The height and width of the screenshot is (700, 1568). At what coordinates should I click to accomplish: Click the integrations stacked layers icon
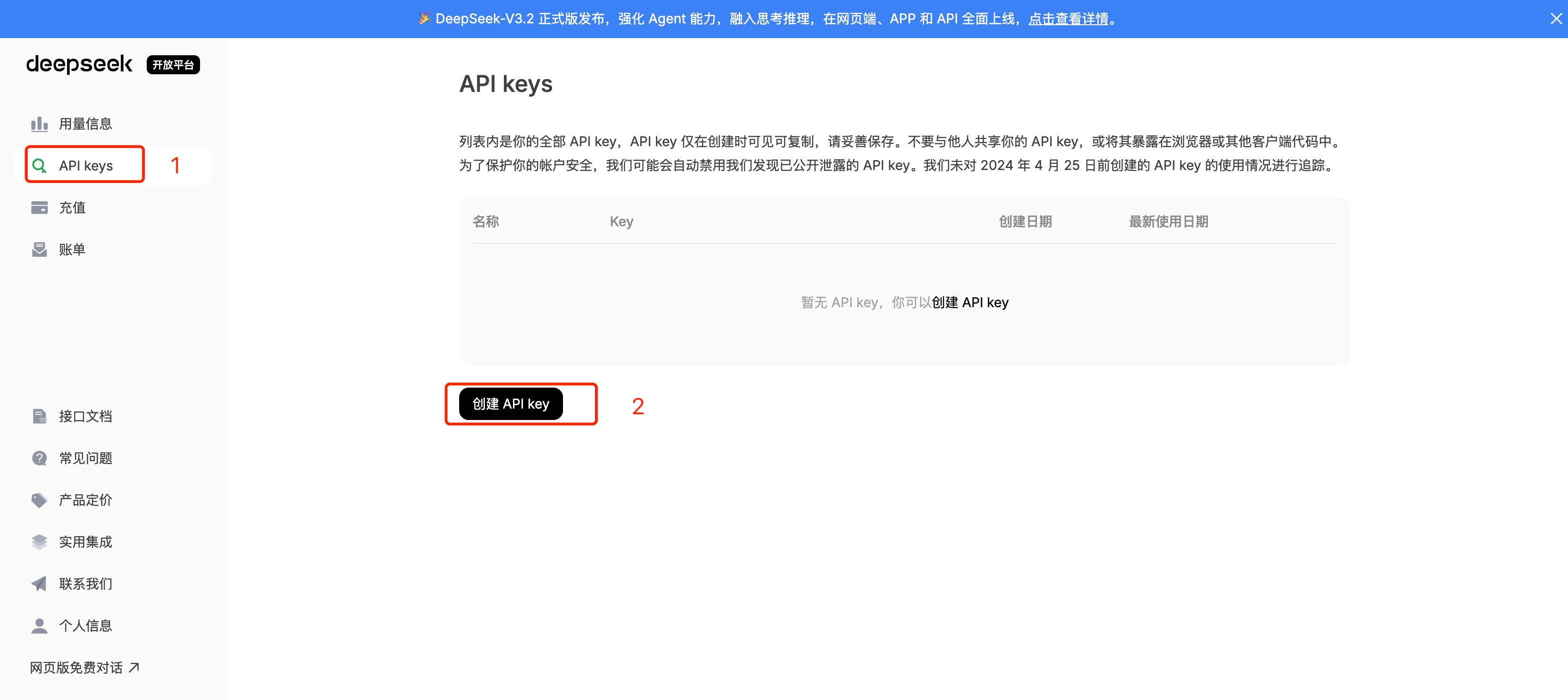click(x=40, y=542)
